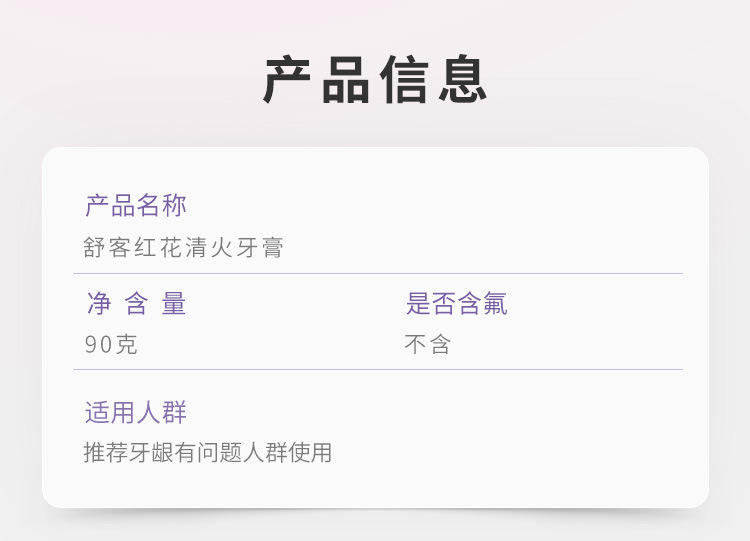The height and width of the screenshot is (541, 750).
Task: Click the 推荐牙龈有问题人群使用 description text
Action: (x=207, y=453)
